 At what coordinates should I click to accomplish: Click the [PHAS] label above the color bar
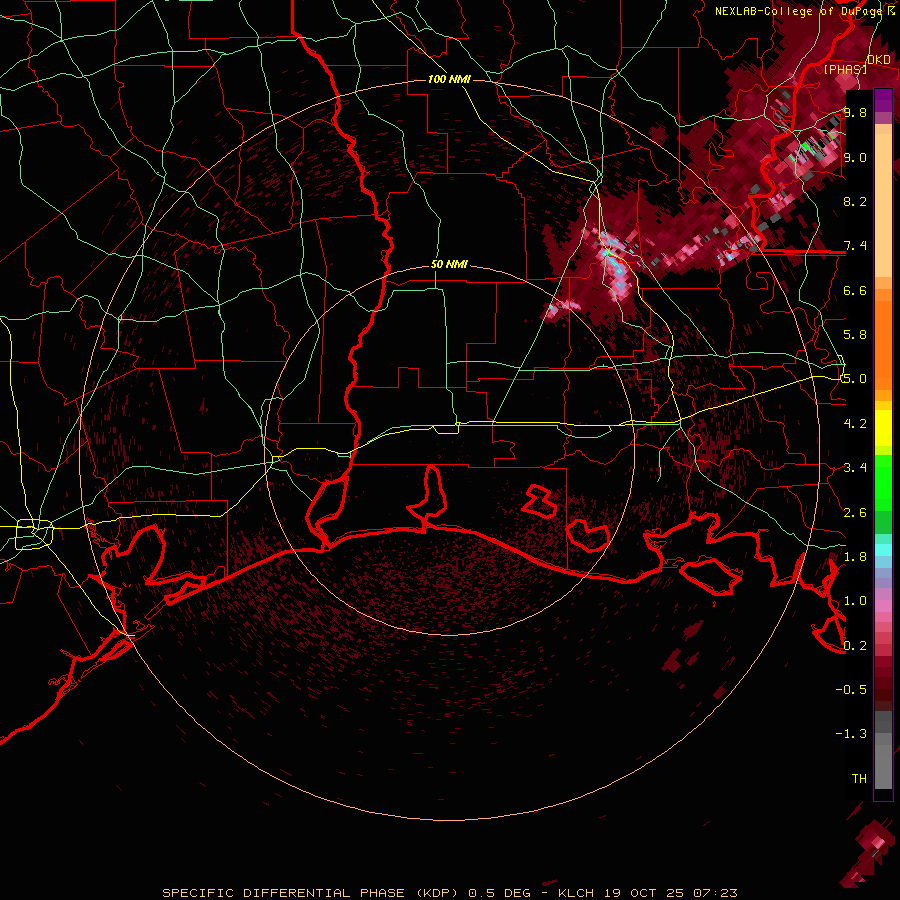pos(845,69)
